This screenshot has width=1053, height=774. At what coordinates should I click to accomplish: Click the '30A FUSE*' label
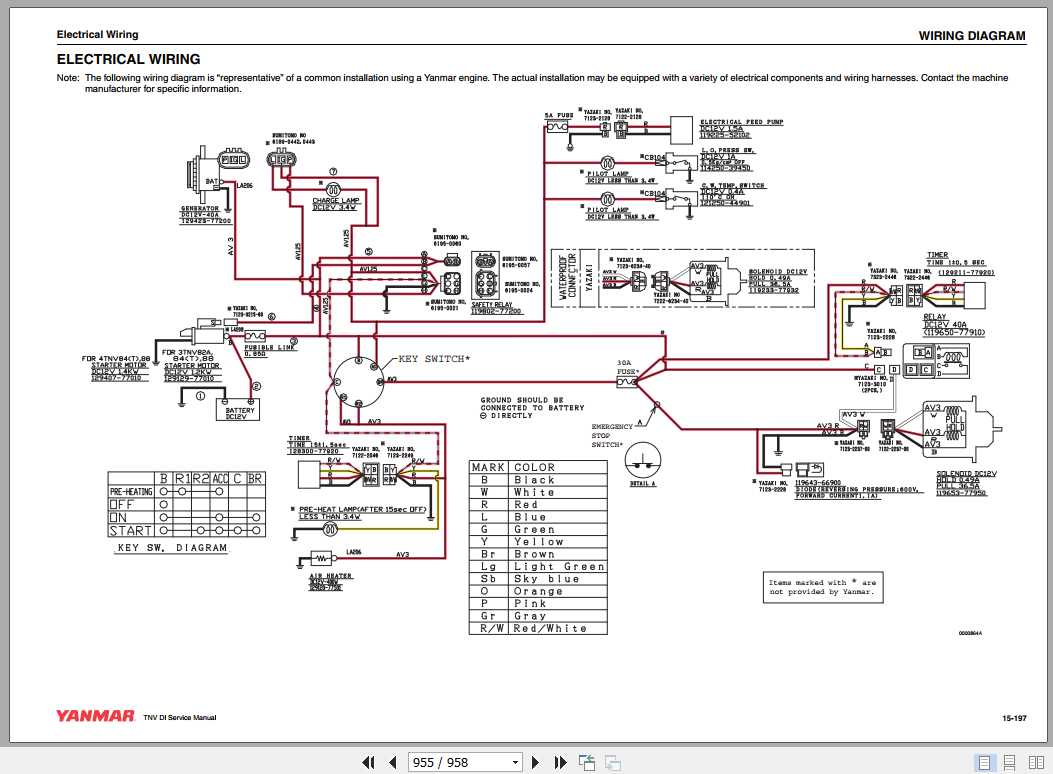click(x=627, y=367)
